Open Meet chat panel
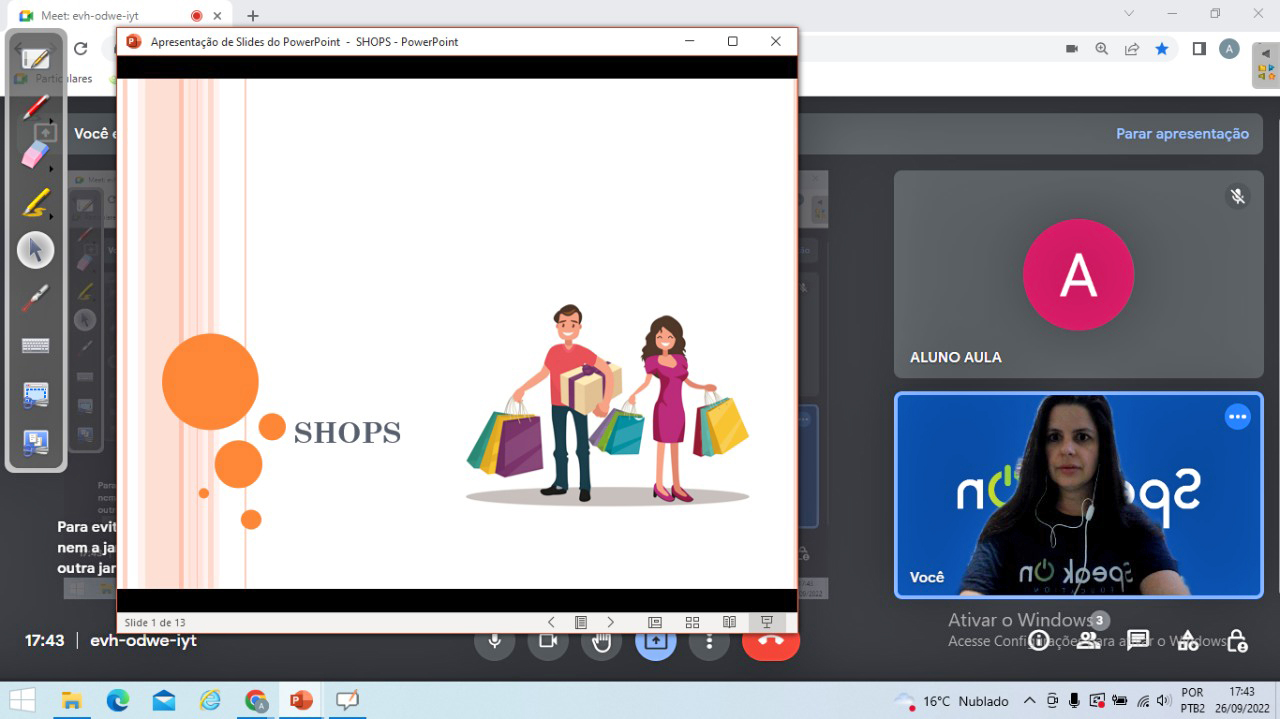Viewport: 1280px width, 719px height. click(x=1138, y=641)
